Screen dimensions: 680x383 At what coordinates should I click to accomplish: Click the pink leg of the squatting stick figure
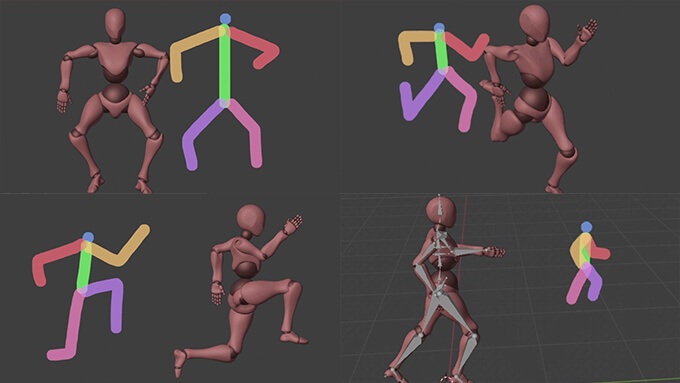pos(246,133)
